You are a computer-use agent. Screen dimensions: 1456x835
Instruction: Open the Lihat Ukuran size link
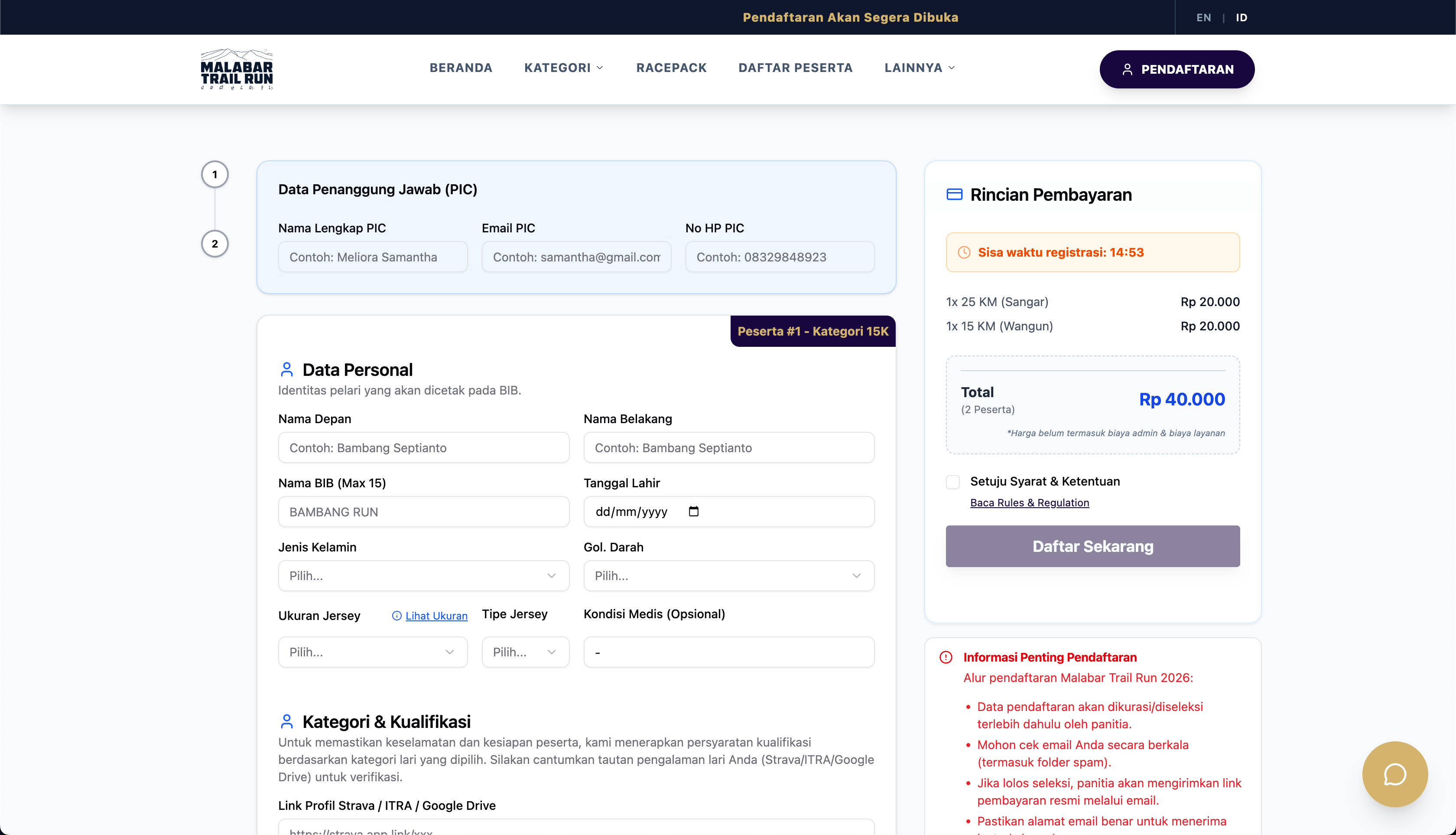click(x=436, y=616)
